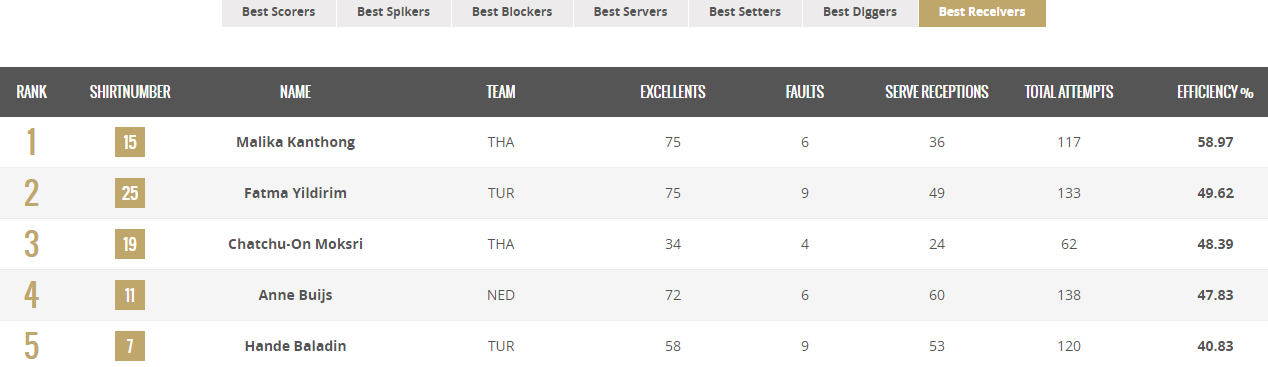Viewport: 1268px width, 367px height.
Task: Click the shirt number 19 badge
Action: click(130, 244)
